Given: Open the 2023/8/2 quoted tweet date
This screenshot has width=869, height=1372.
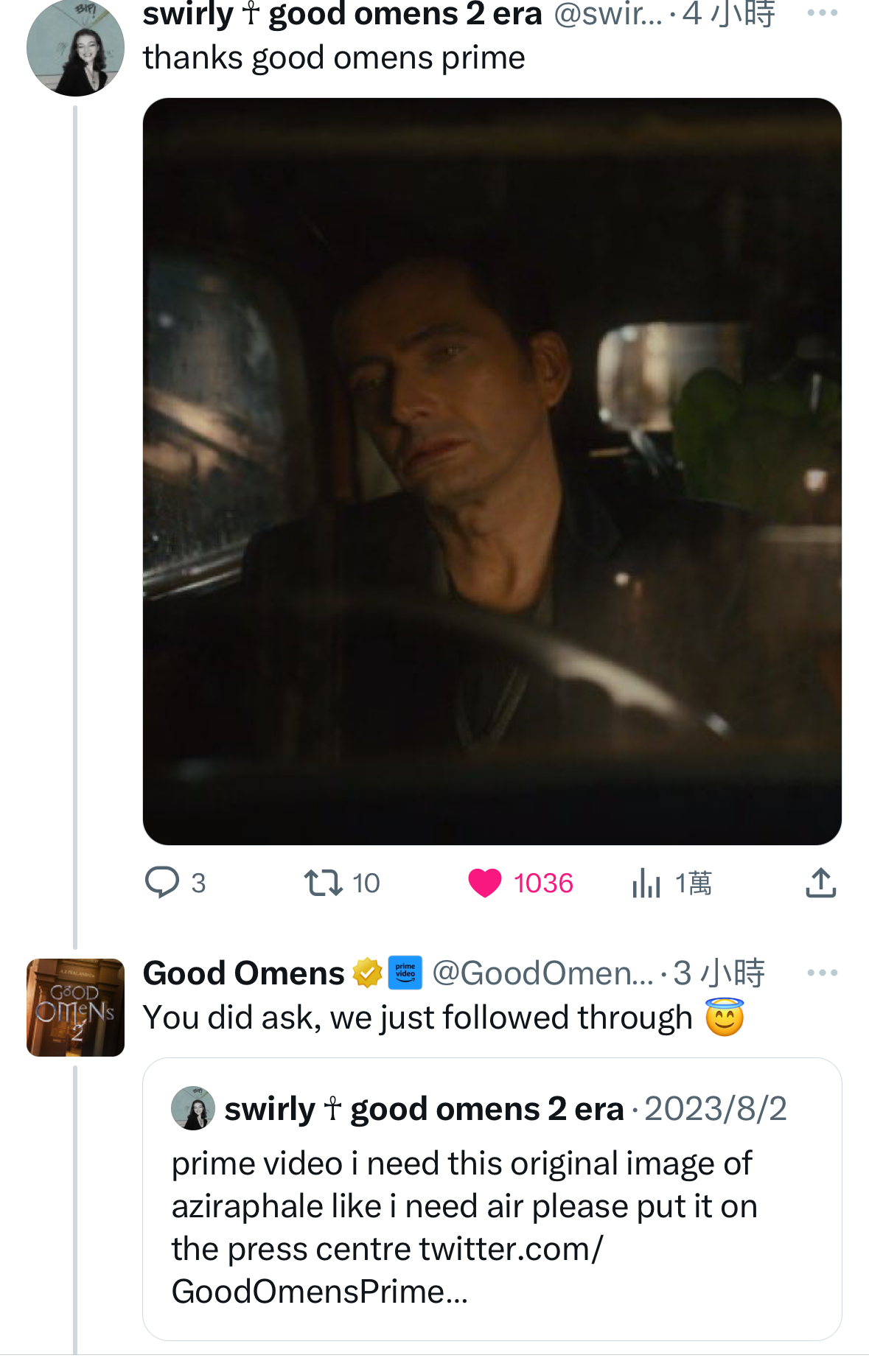Looking at the screenshot, I should 716,1109.
